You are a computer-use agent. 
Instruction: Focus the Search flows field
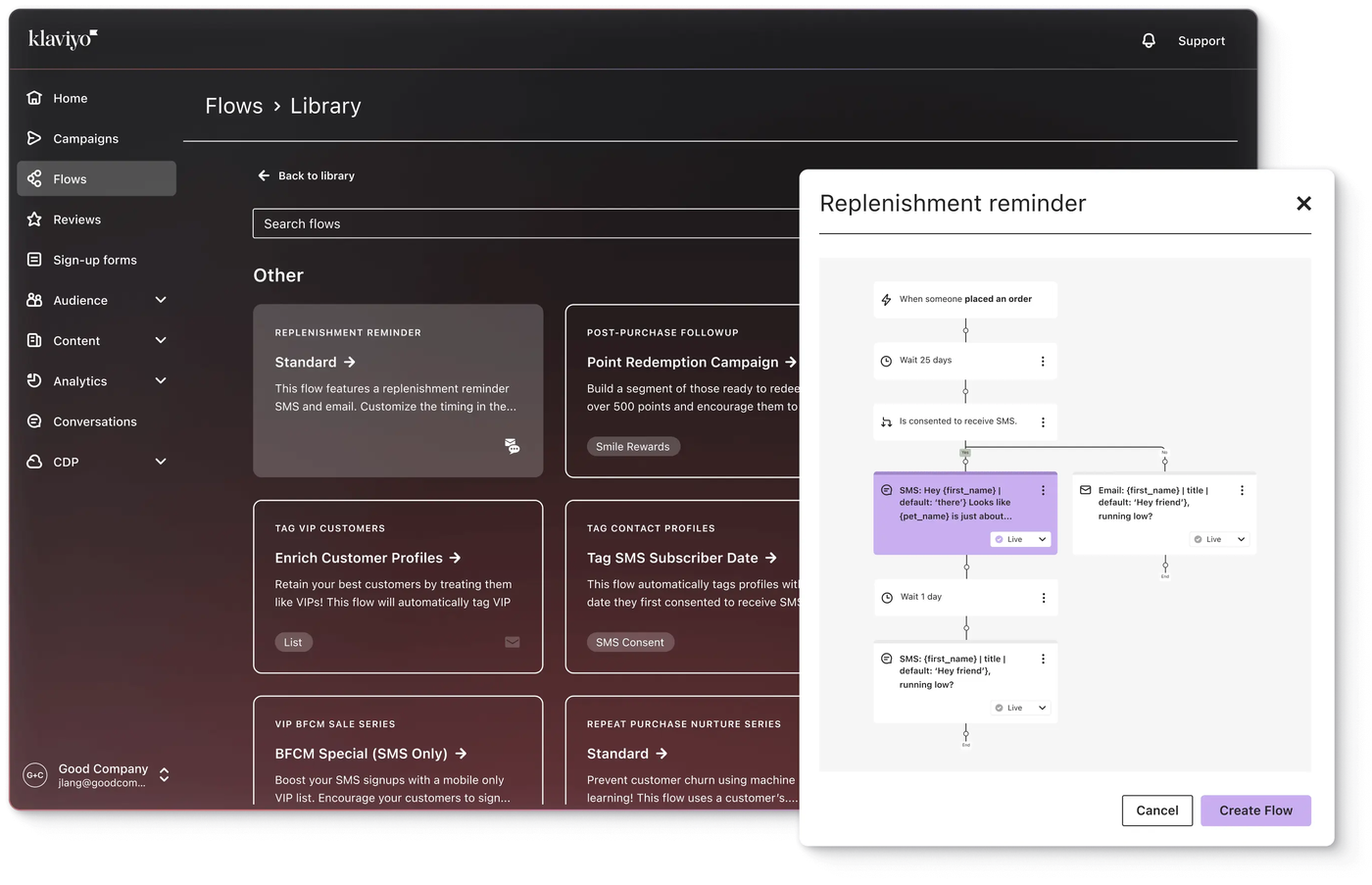(526, 223)
